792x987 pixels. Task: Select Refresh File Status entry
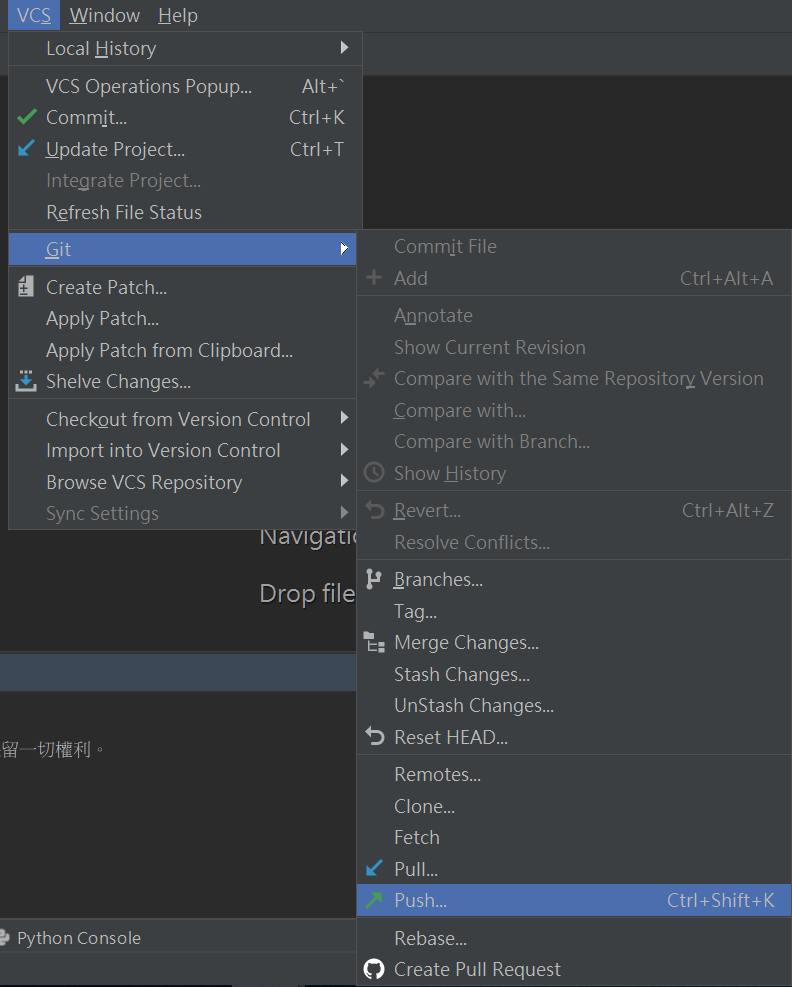(x=124, y=212)
